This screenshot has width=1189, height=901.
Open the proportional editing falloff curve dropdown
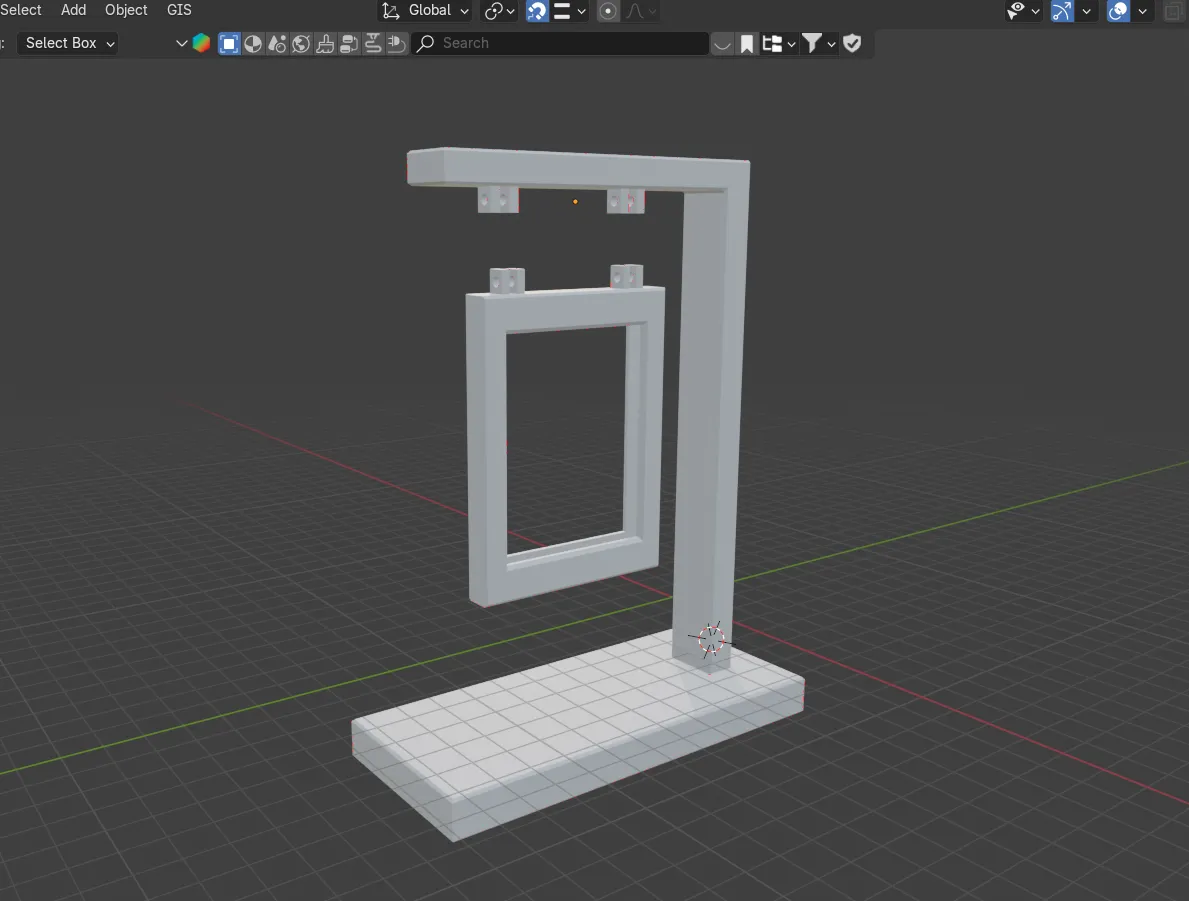coord(642,11)
